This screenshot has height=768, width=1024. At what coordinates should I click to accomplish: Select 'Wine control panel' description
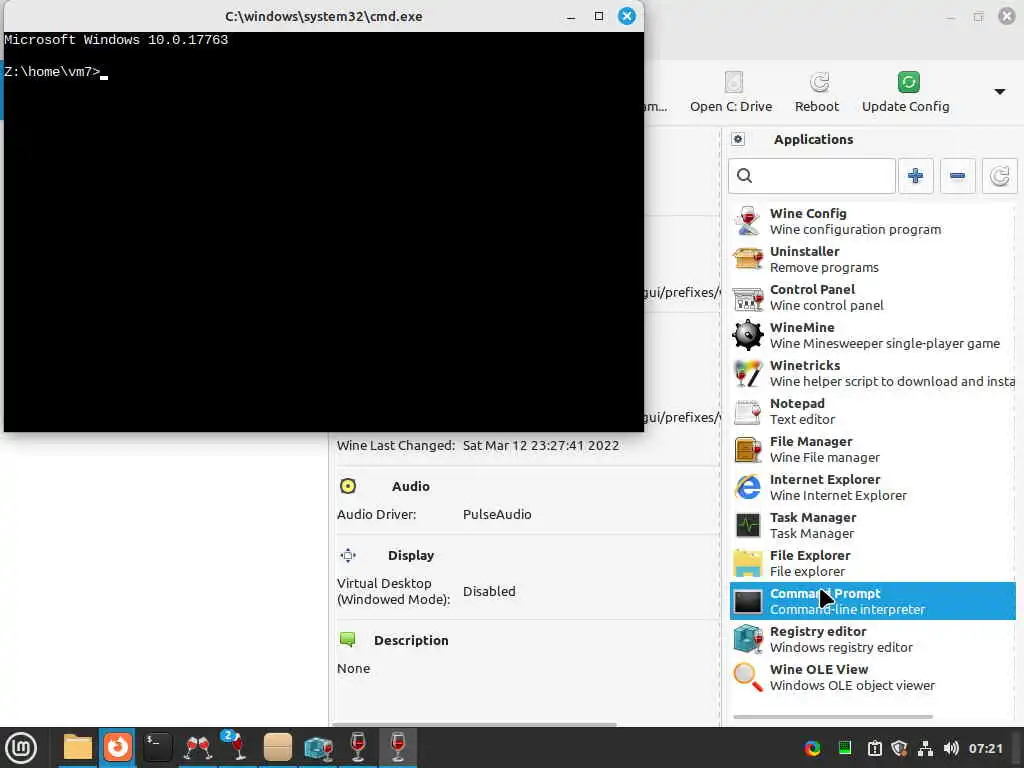click(827, 305)
